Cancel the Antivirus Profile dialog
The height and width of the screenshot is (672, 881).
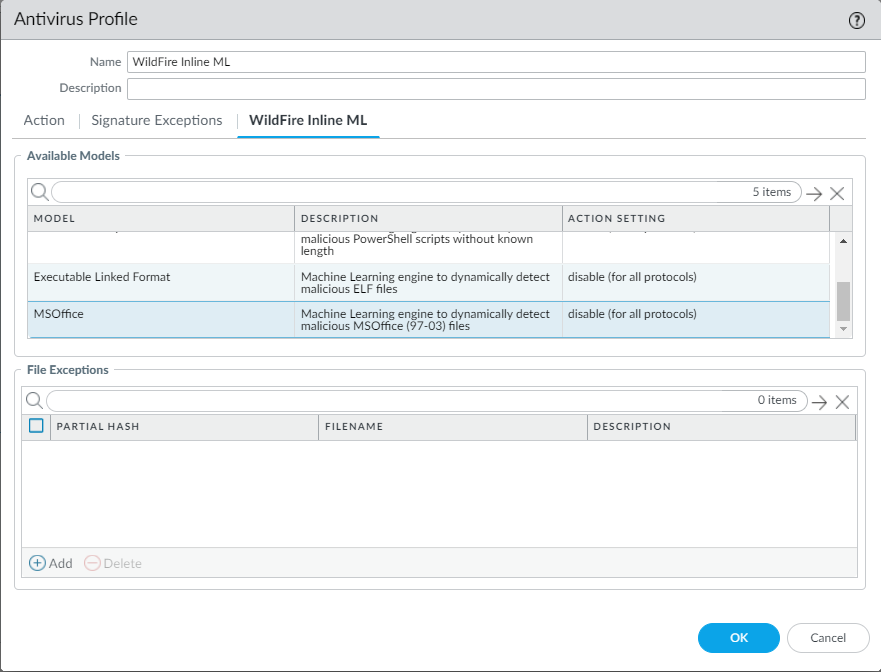[828, 638]
